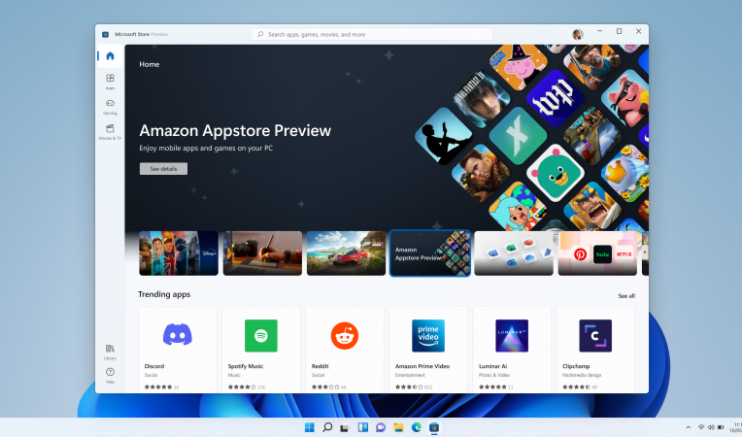Click the Luminar AI title
This screenshot has width=742, height=437.
(x=493, y=366)
